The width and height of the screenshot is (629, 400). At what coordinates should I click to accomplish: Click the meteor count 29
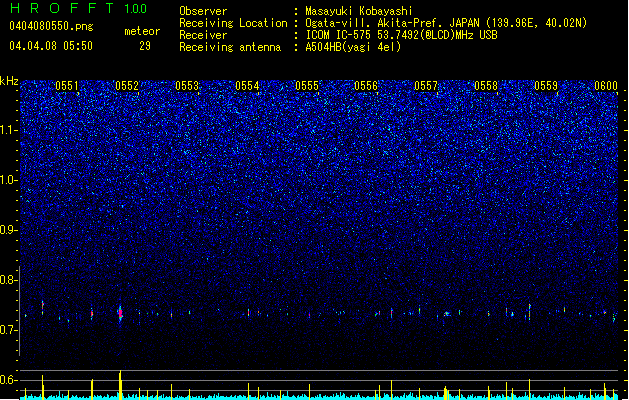coord(145,46)
